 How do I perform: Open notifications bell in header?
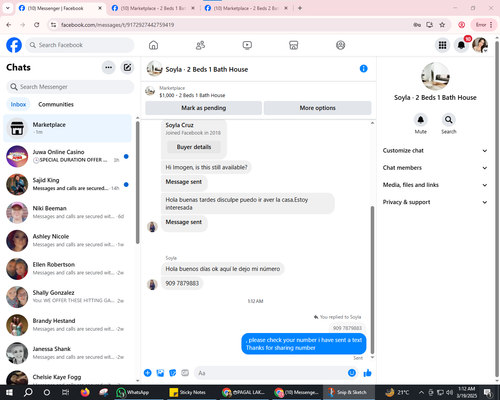coord(461,45)
